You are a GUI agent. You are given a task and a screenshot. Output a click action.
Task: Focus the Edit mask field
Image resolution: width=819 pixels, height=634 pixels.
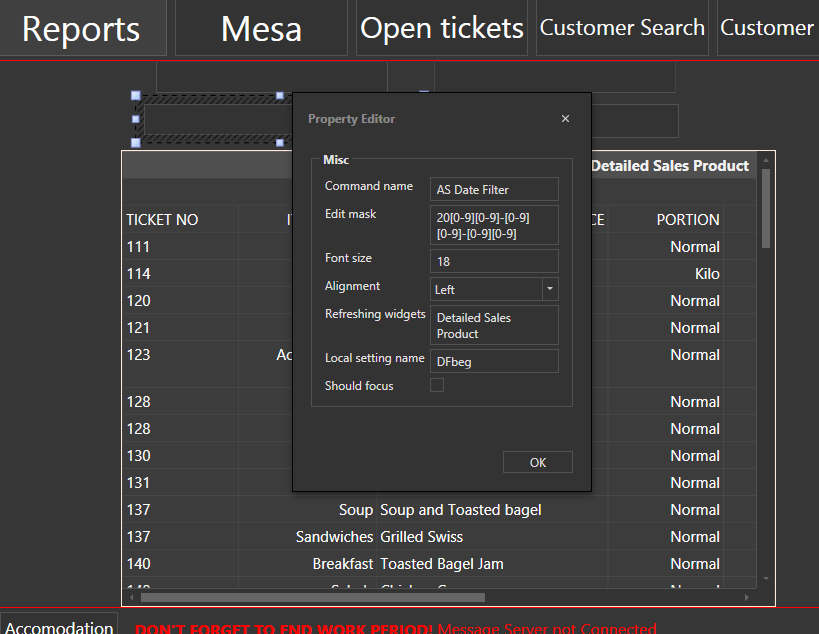tap(494, 225)
